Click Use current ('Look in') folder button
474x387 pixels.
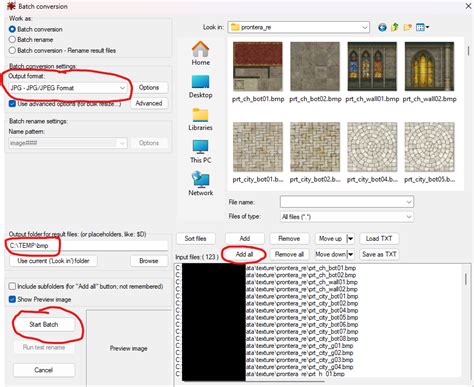[53, 261]
